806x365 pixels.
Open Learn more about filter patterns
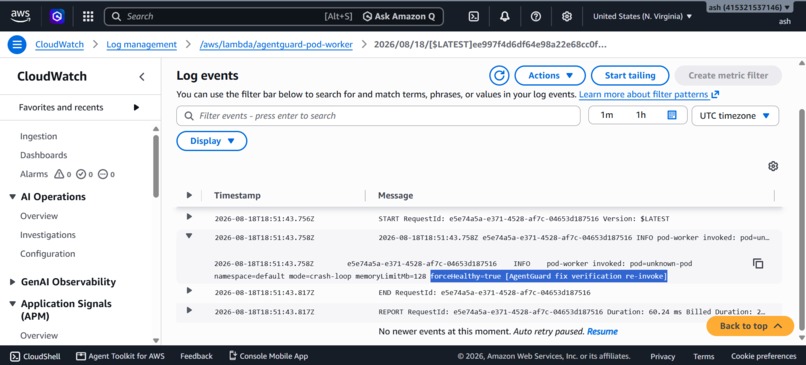click(x=649, y=95)
